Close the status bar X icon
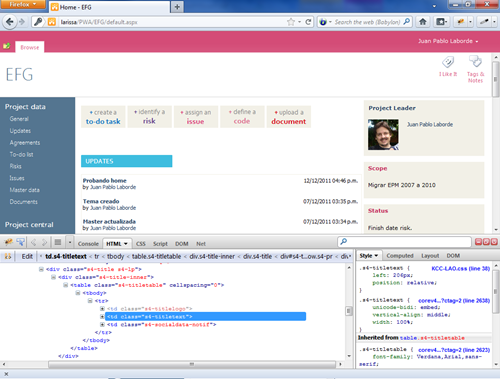The image size is (500, 379). click(6, 374)
